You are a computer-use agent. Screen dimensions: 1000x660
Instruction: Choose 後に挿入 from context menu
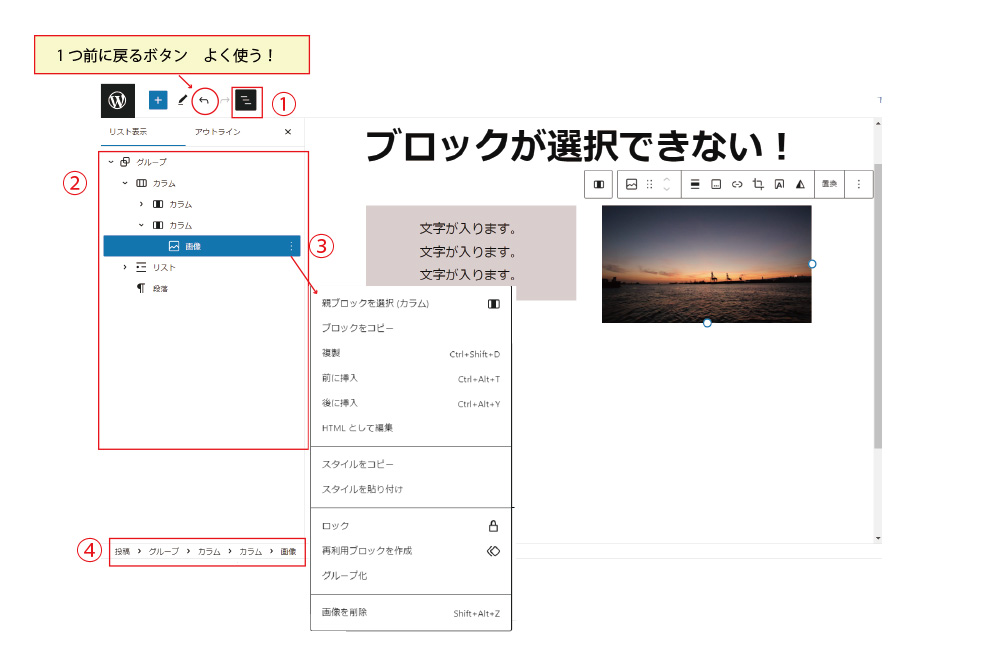point(411,403)
